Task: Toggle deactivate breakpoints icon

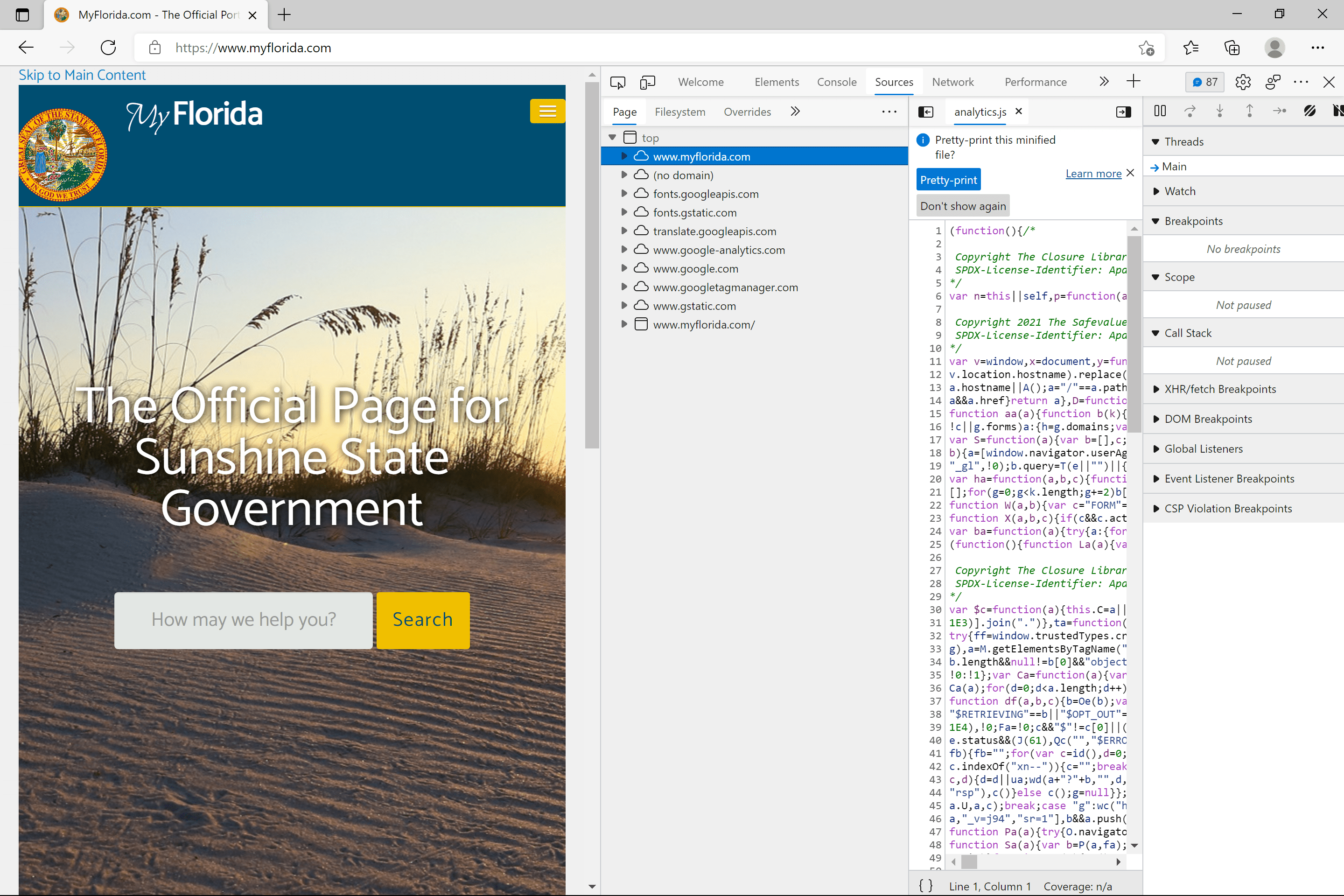Action: [x=1309, y=111]
